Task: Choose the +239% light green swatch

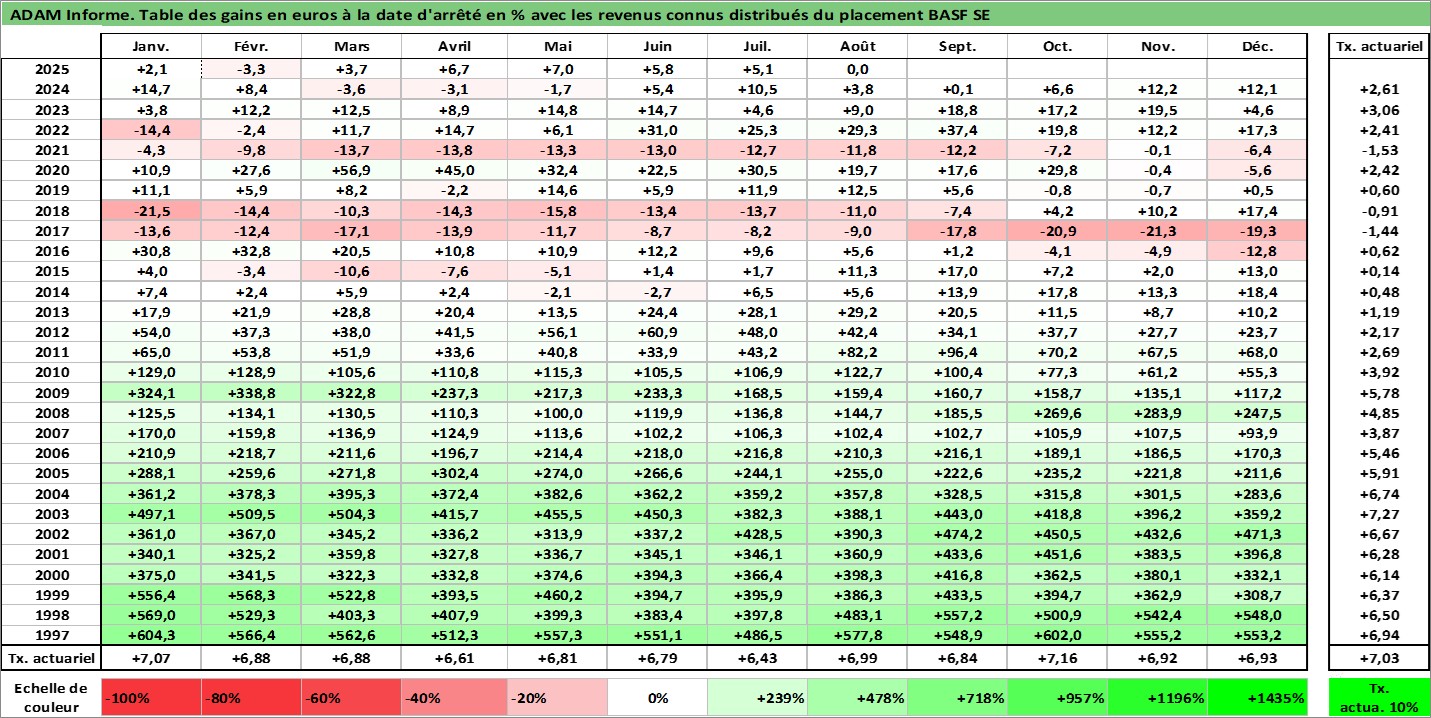Action: (x=757, y=698)
